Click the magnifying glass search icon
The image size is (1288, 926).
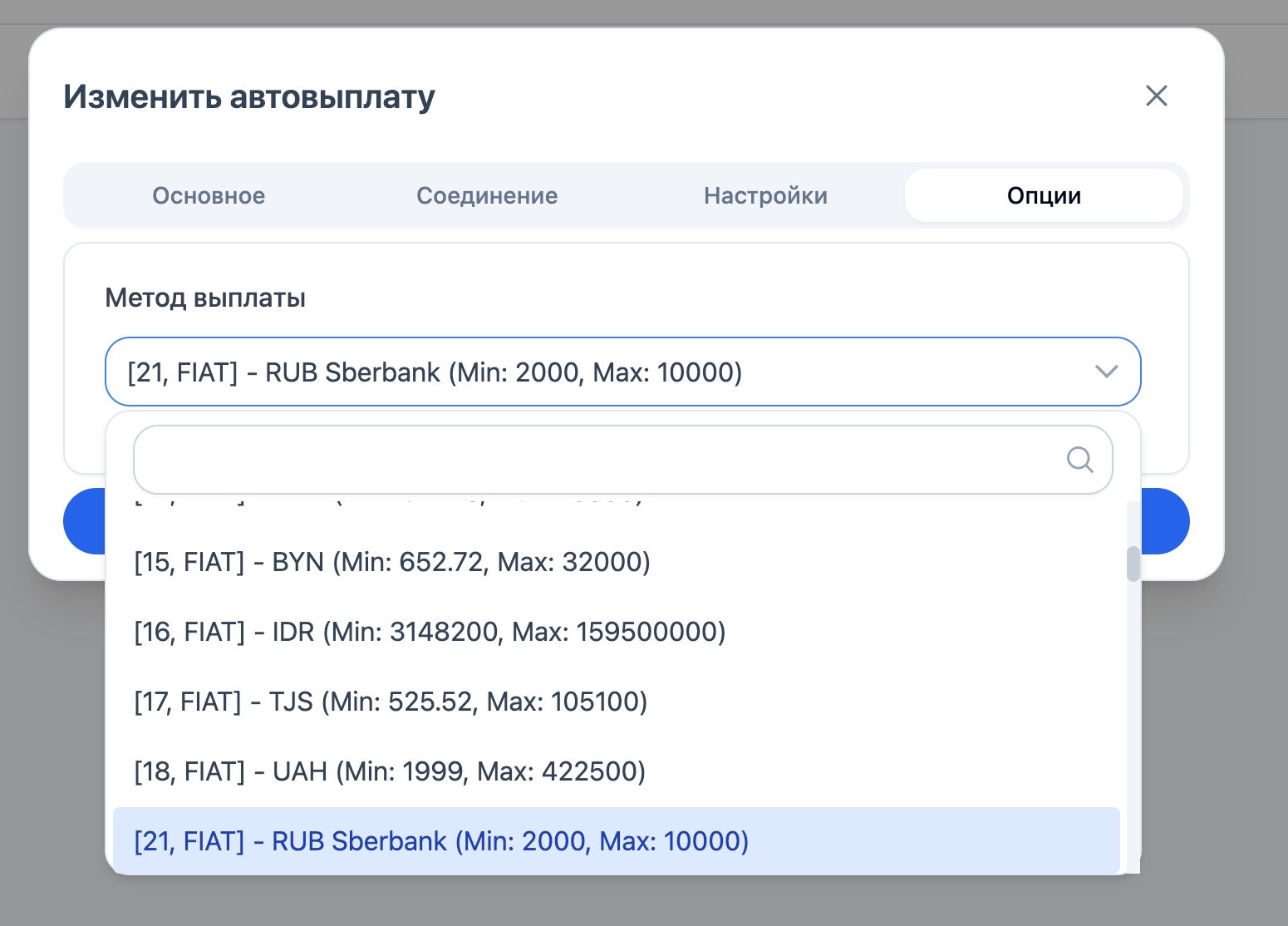pyautogui.click(x=1079, y=460)
